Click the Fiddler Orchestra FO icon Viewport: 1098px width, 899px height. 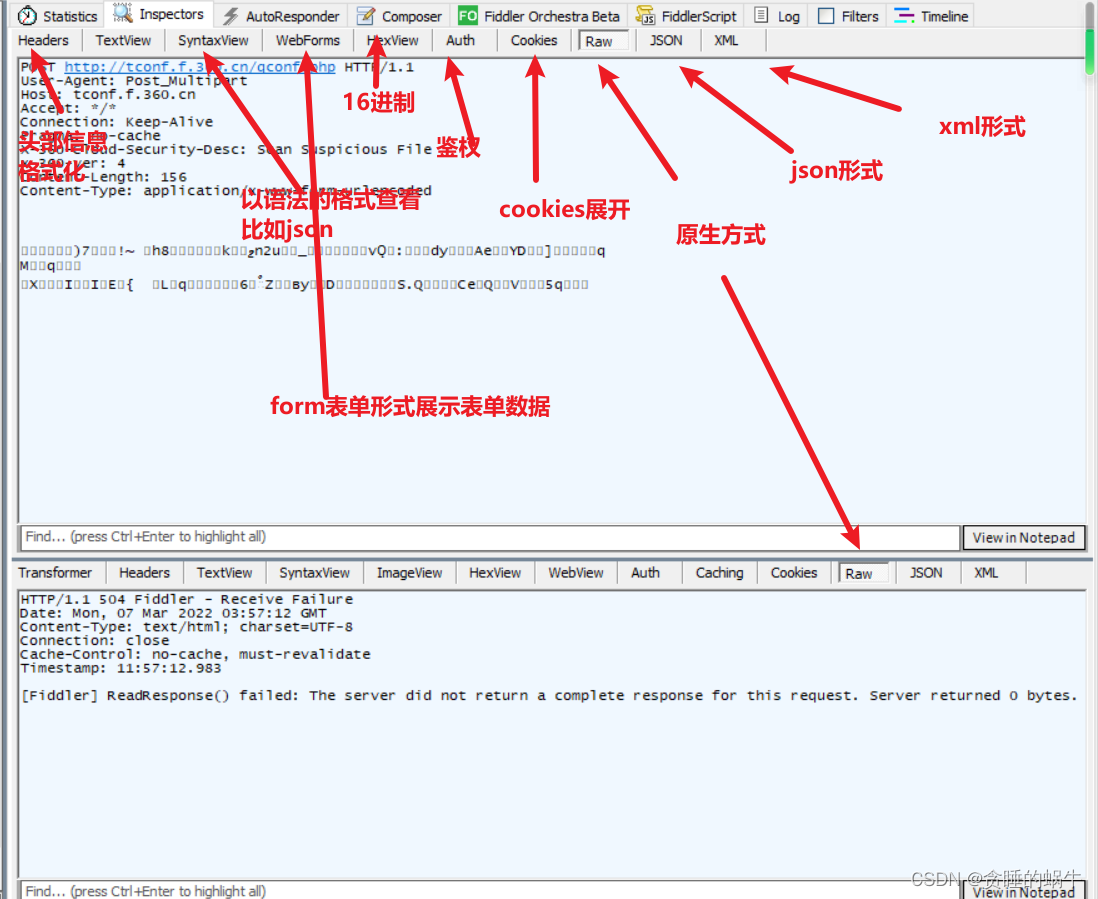467,15
